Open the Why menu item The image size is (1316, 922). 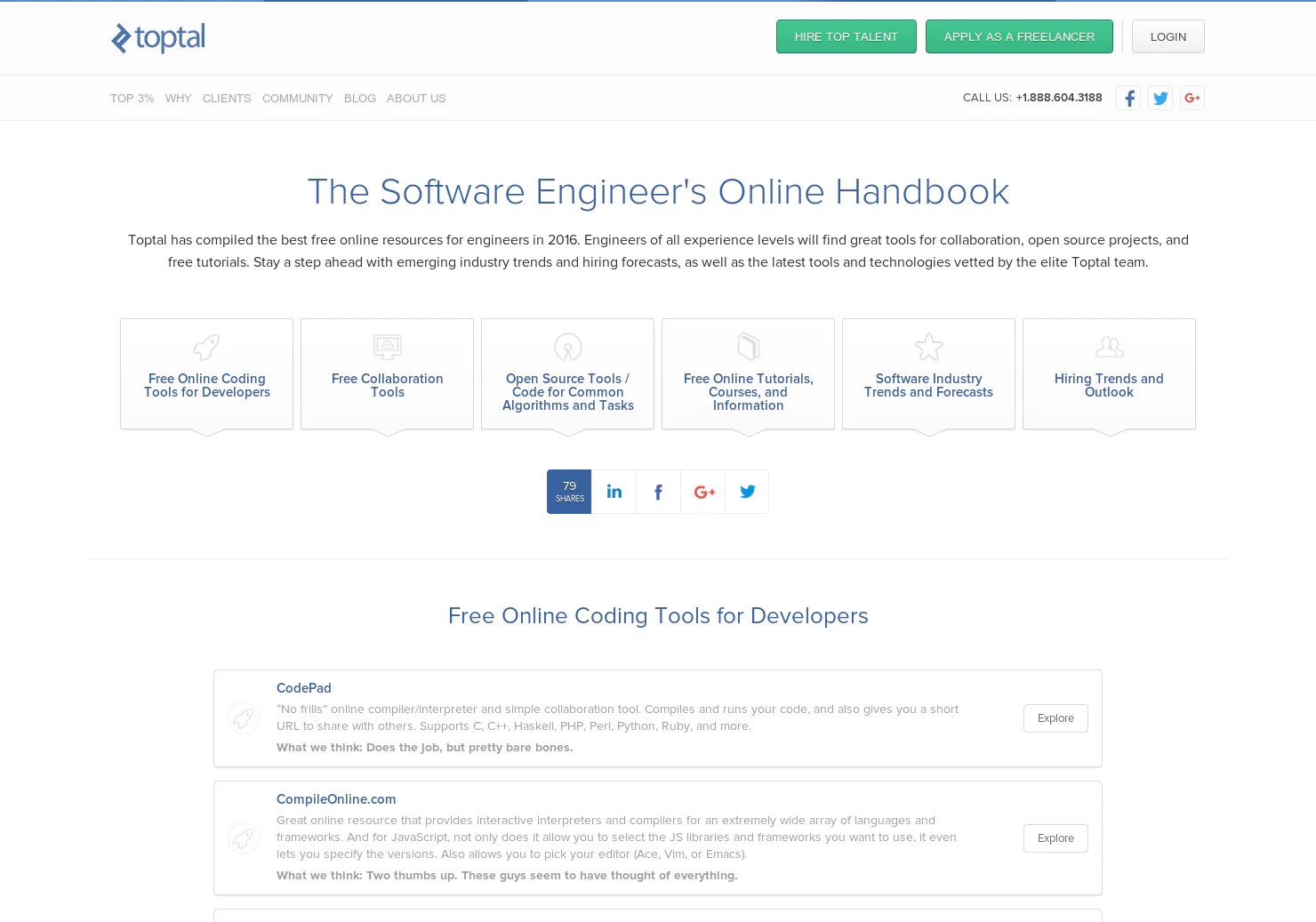click(x=179, y=99)
